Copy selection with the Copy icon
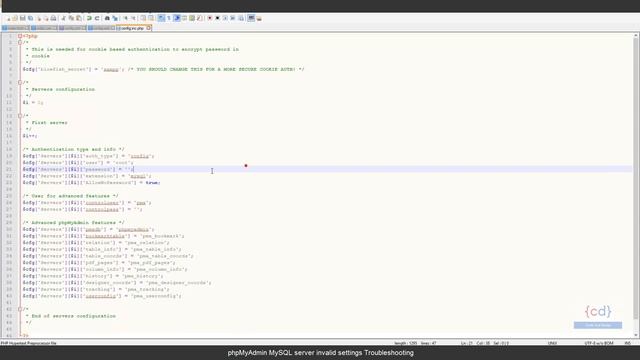 (71, 18)
